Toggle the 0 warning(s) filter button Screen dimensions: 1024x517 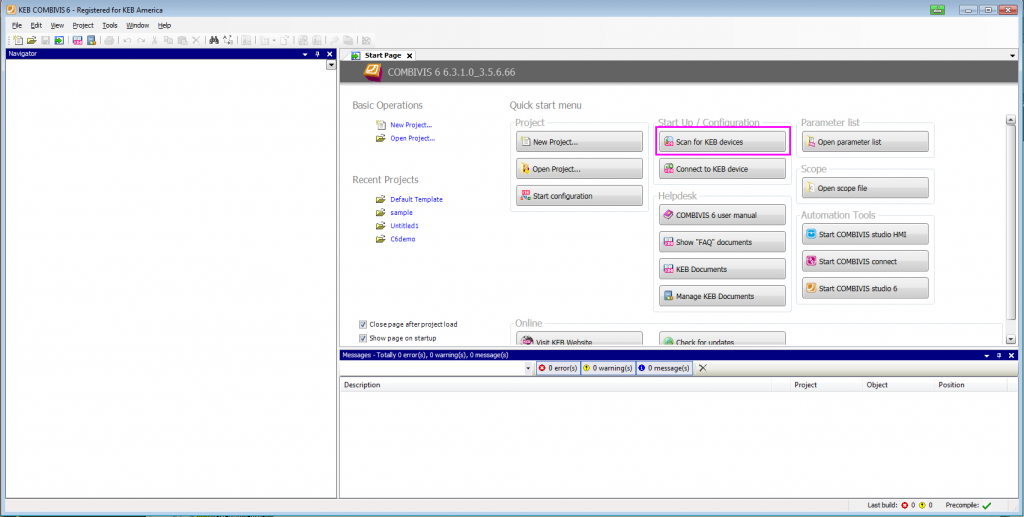coord(607,368)
